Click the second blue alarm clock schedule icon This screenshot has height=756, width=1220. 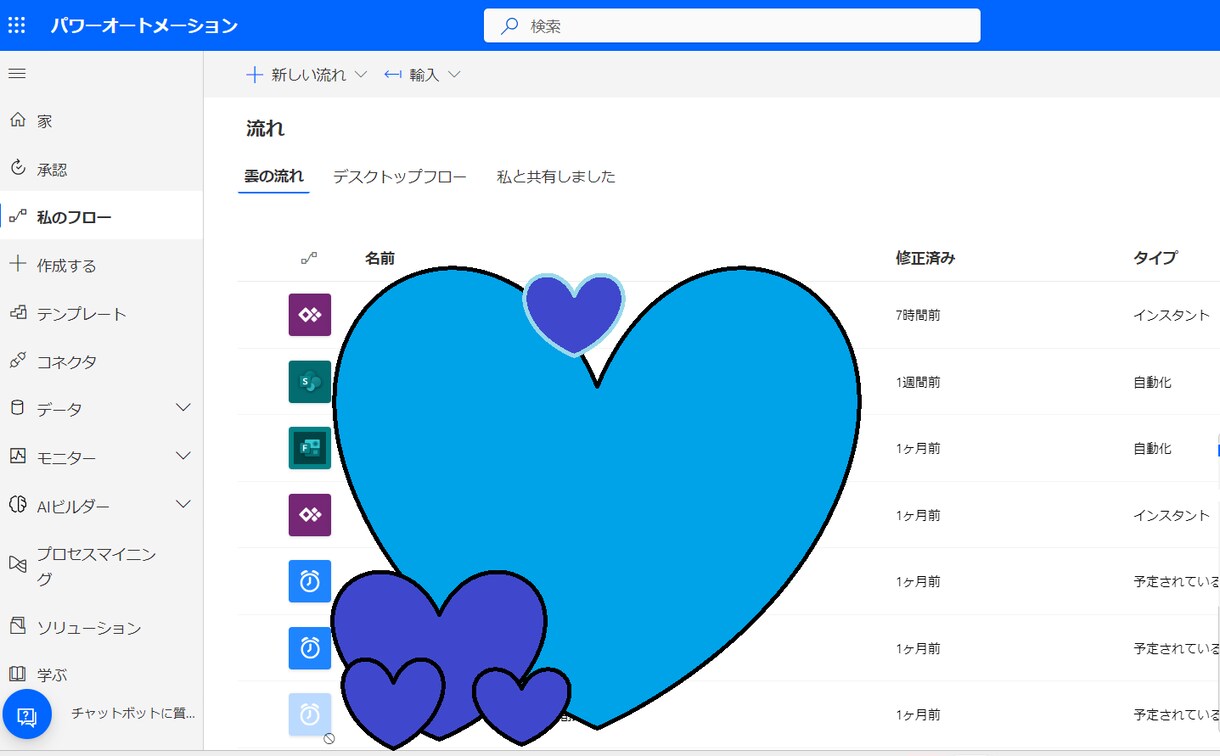[310, 648]
